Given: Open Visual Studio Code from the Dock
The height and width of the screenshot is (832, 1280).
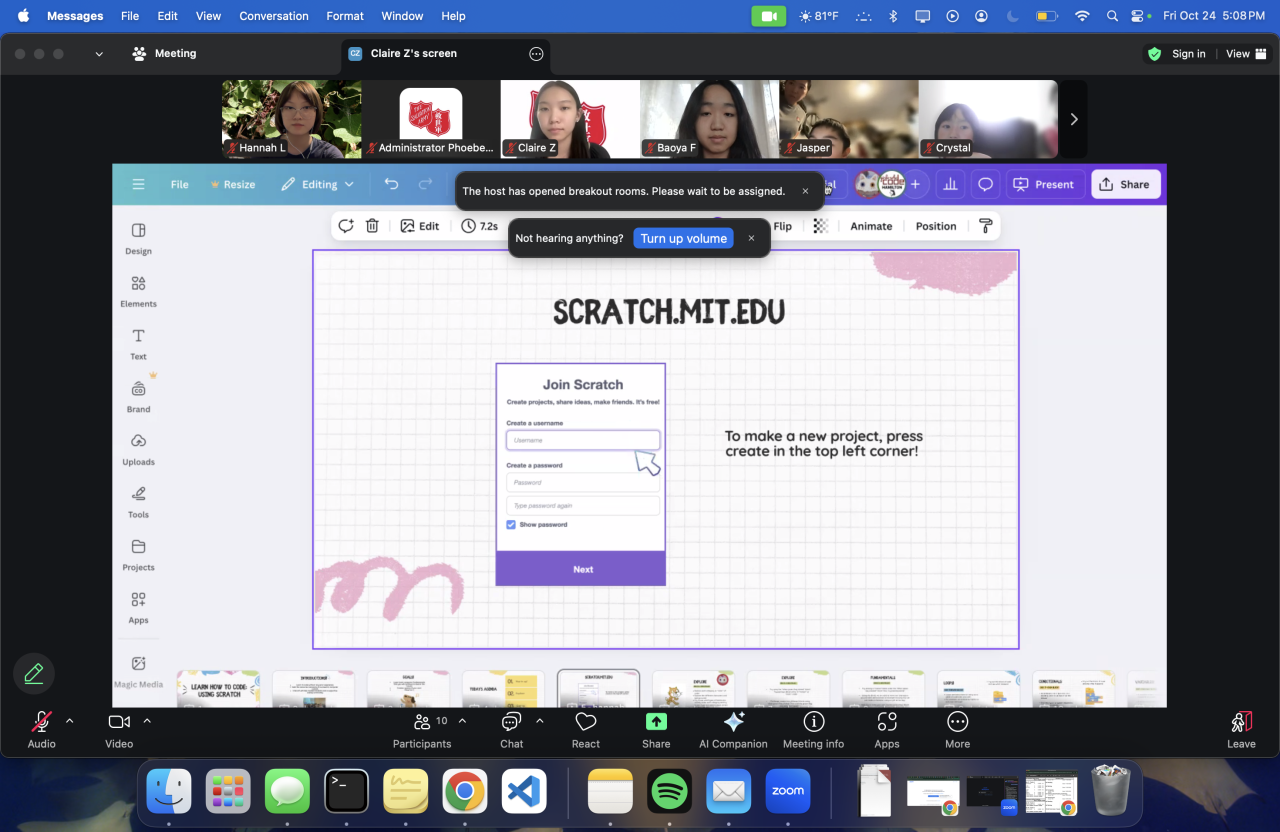Looking at the screenshot, I should 524,792.
